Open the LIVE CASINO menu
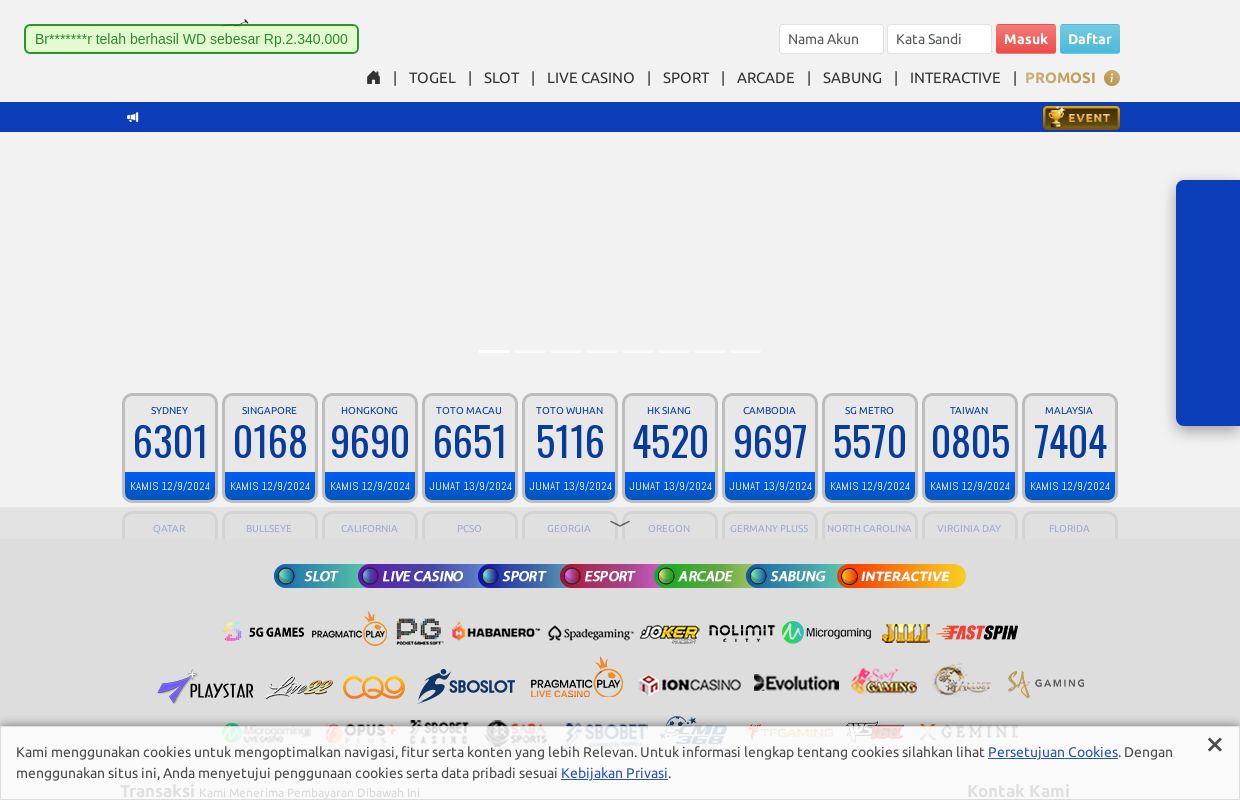The height and width of the screenshot is (800, 1240). (x=590, y=78)
